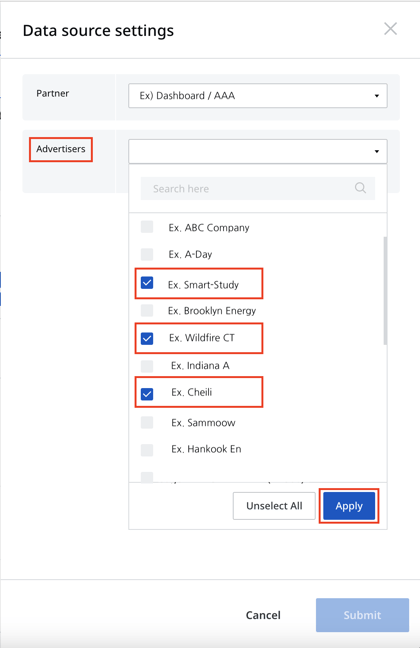The image size is (420, 648).
Task: Click the advertiser list scrollbar
Action: (x=385, y=291)
